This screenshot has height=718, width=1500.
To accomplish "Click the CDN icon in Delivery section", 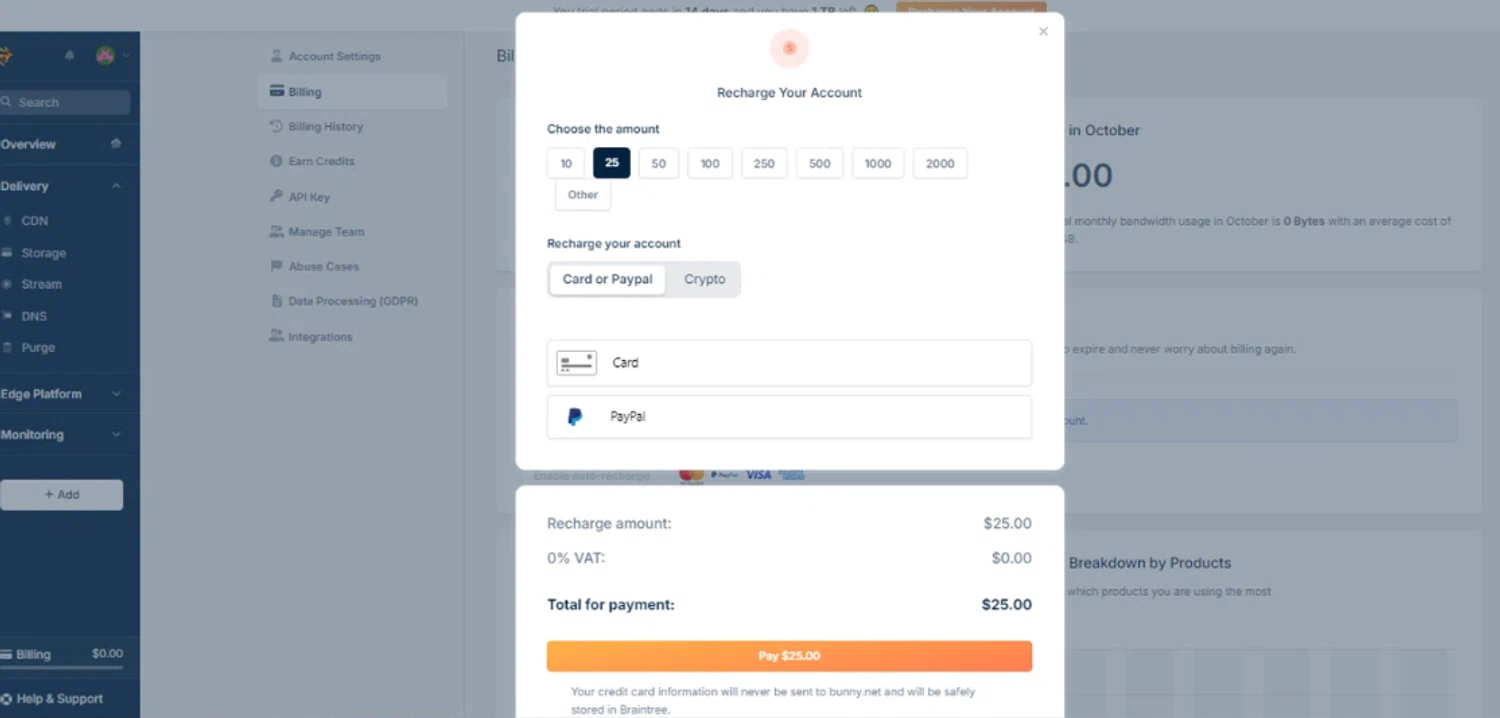I will coord(6,221).
